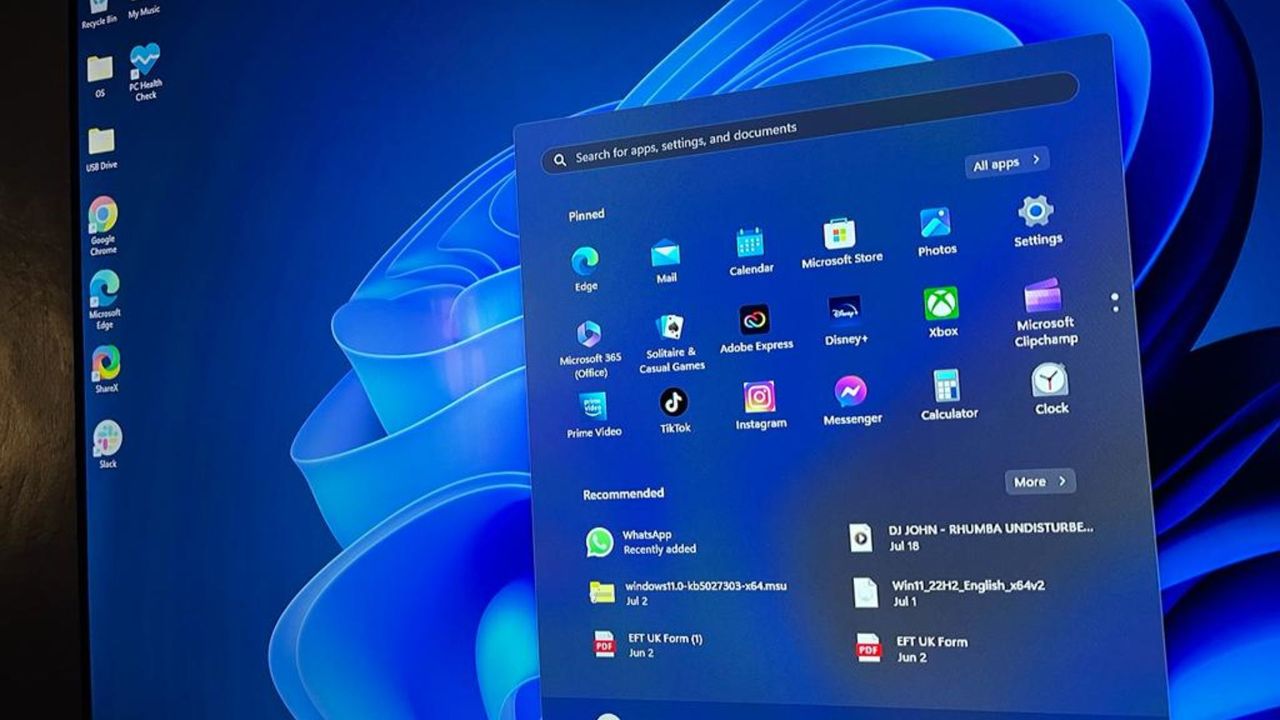Launch the Xbox app
This screenshot has width=1280, height=720.
(x=942, y=312)
